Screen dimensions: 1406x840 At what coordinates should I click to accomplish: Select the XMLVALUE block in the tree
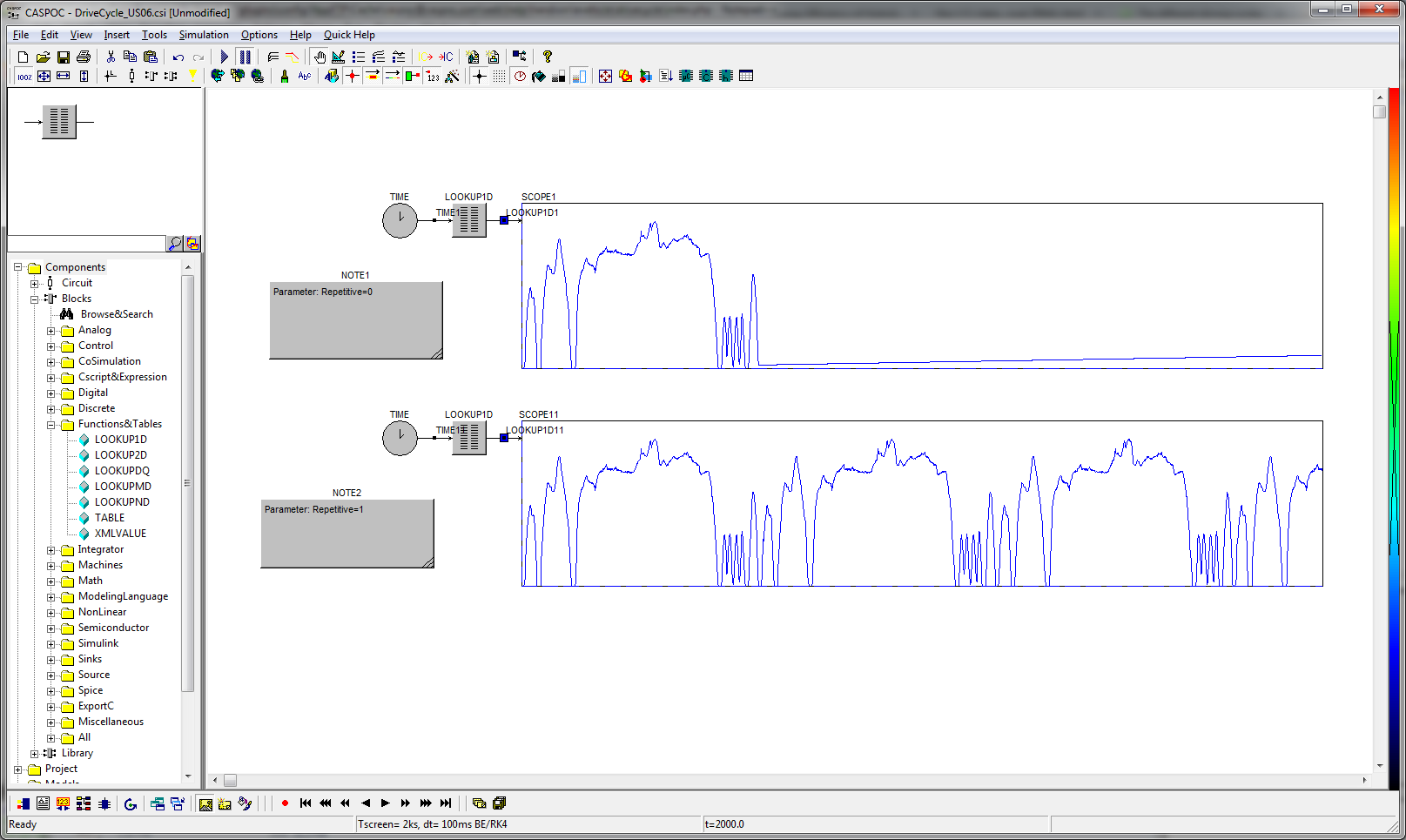[120, 534]
